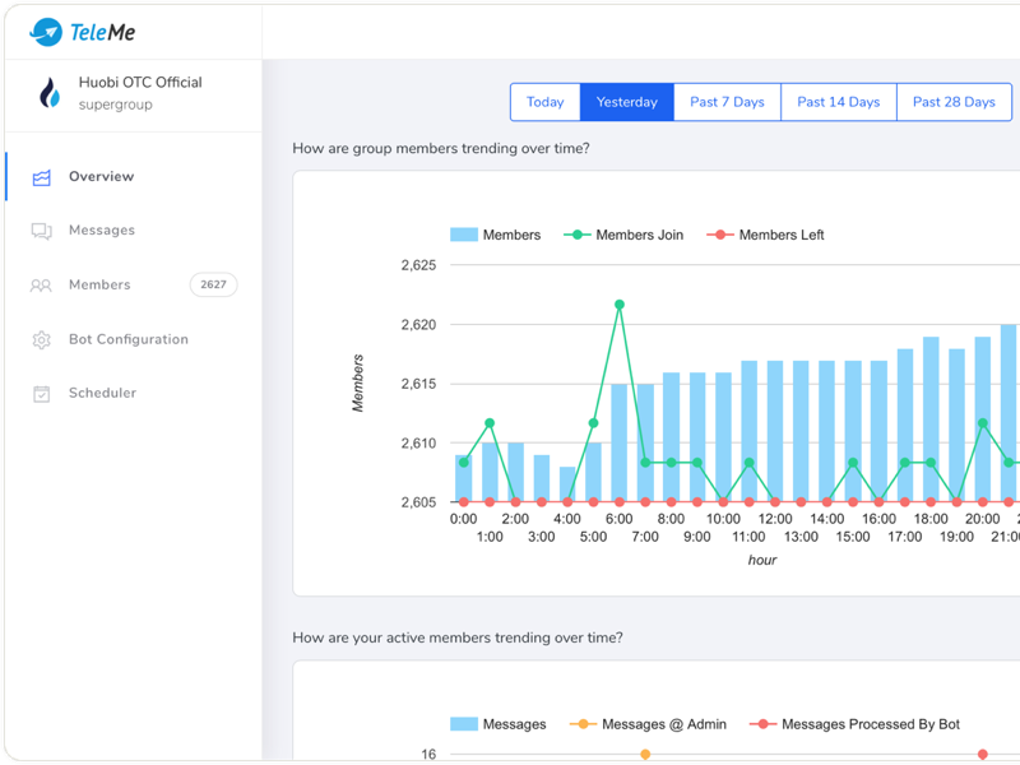Click the Members bar for 4:00
Screen dimensions: 1020x765
(x=567, y=484)
